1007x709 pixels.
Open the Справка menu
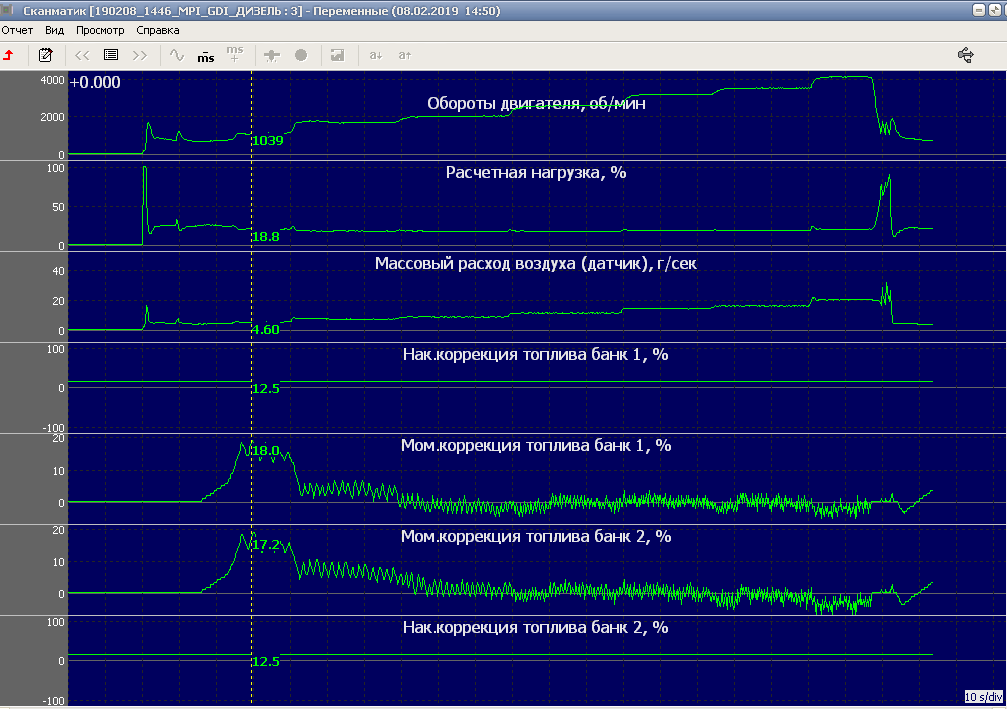point(158,30)
